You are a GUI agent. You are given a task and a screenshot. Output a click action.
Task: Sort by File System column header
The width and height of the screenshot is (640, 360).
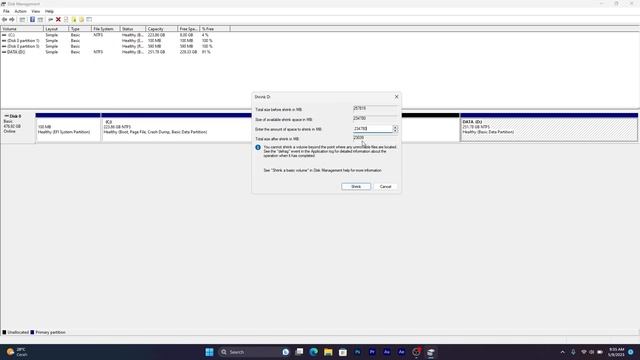tap(106, 29)
